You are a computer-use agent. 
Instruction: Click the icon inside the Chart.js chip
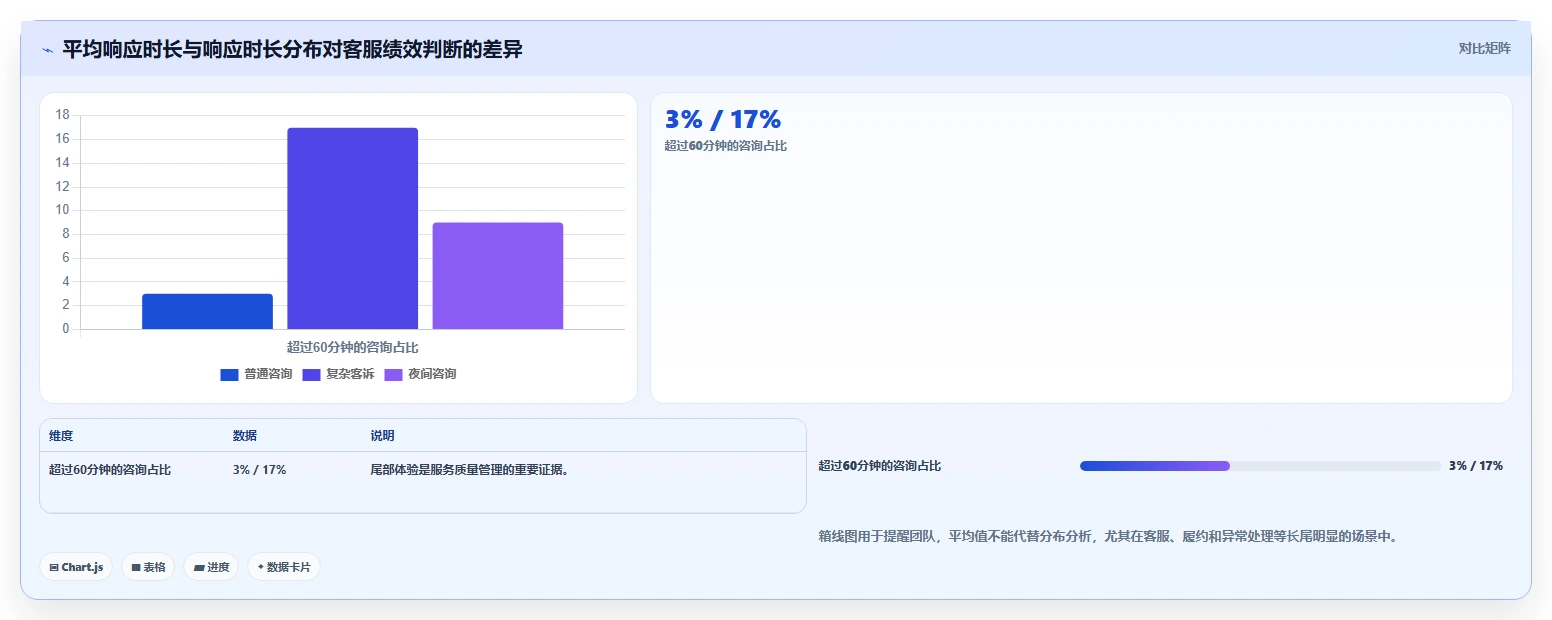54,567
